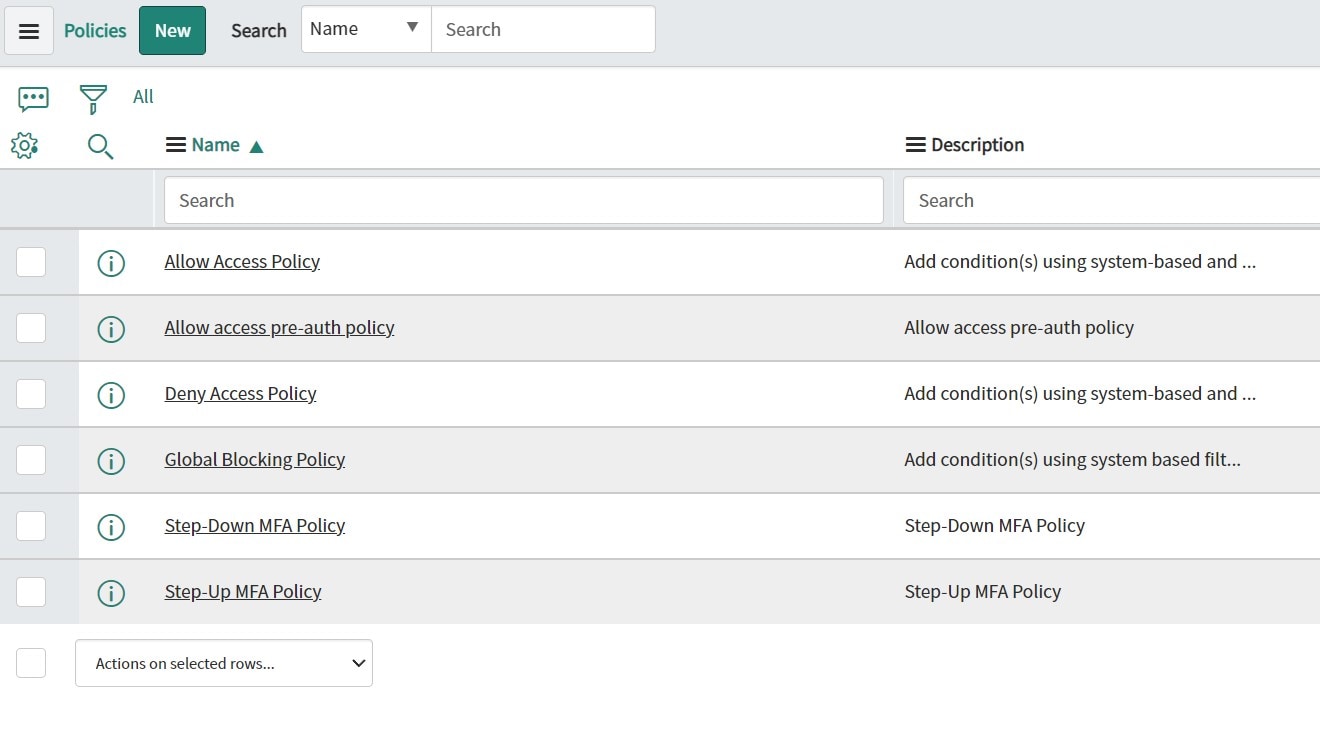Open the settings gear icon
This screenshot has height=739, width=1320.
(x=24, y=145)
